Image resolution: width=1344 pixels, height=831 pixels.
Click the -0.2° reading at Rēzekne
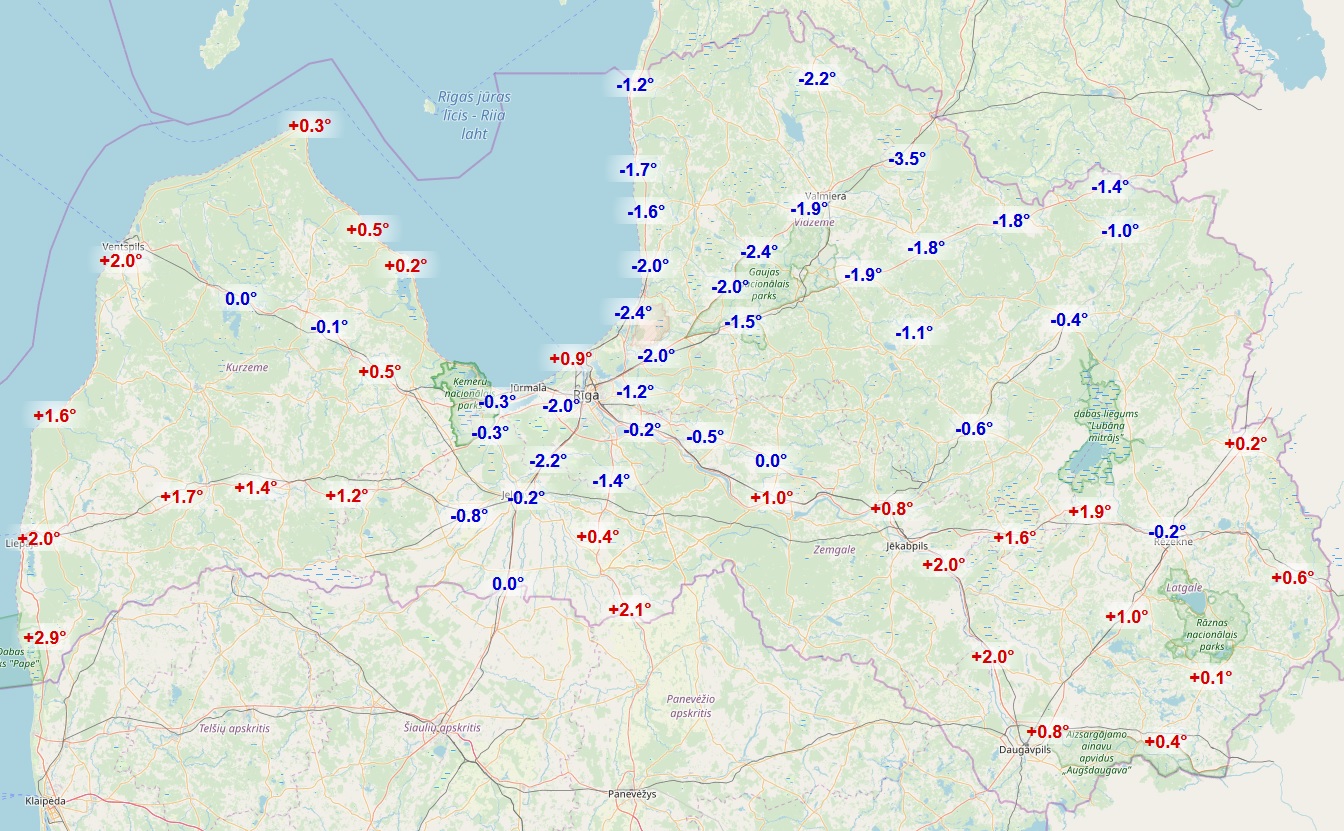(x=1166, y=531)
